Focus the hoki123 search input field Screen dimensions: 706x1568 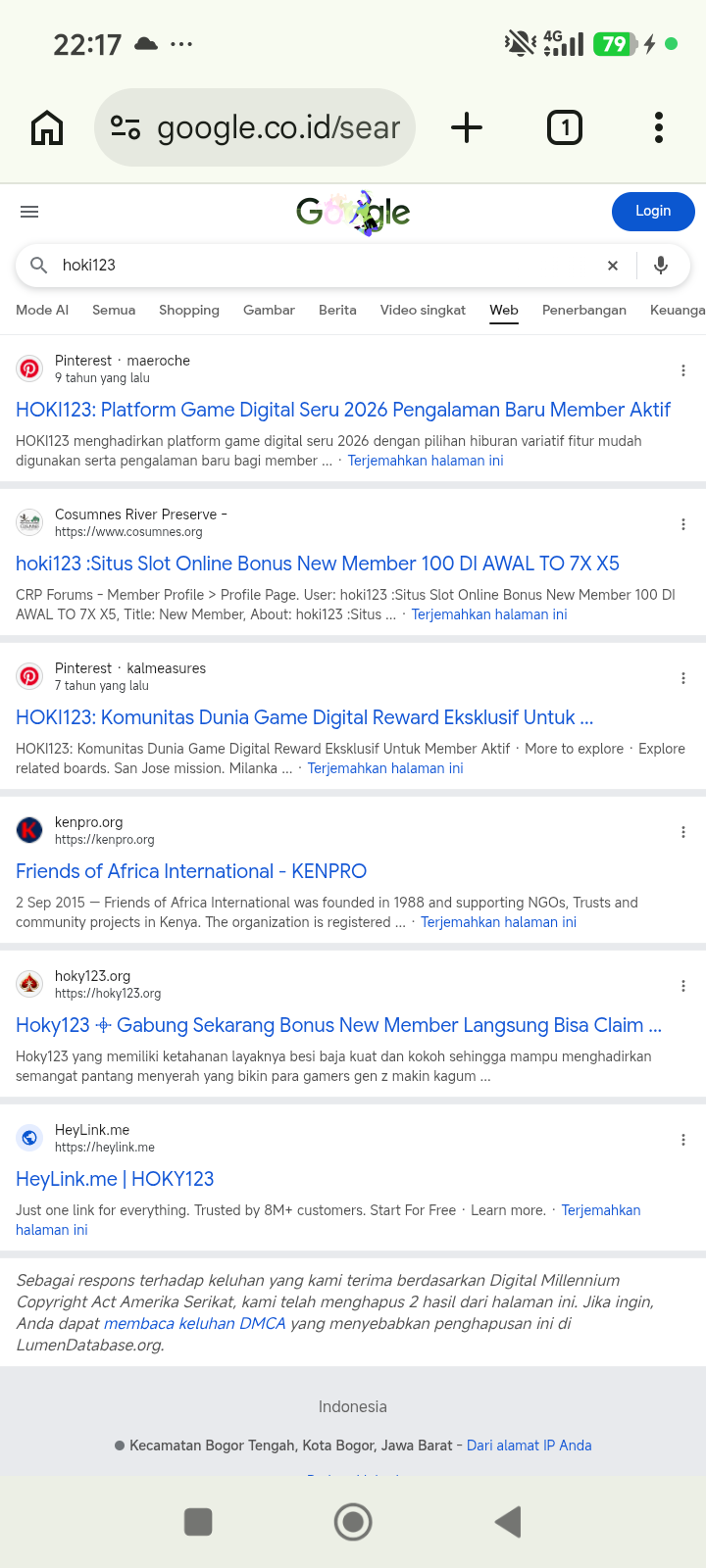[324, 266]
